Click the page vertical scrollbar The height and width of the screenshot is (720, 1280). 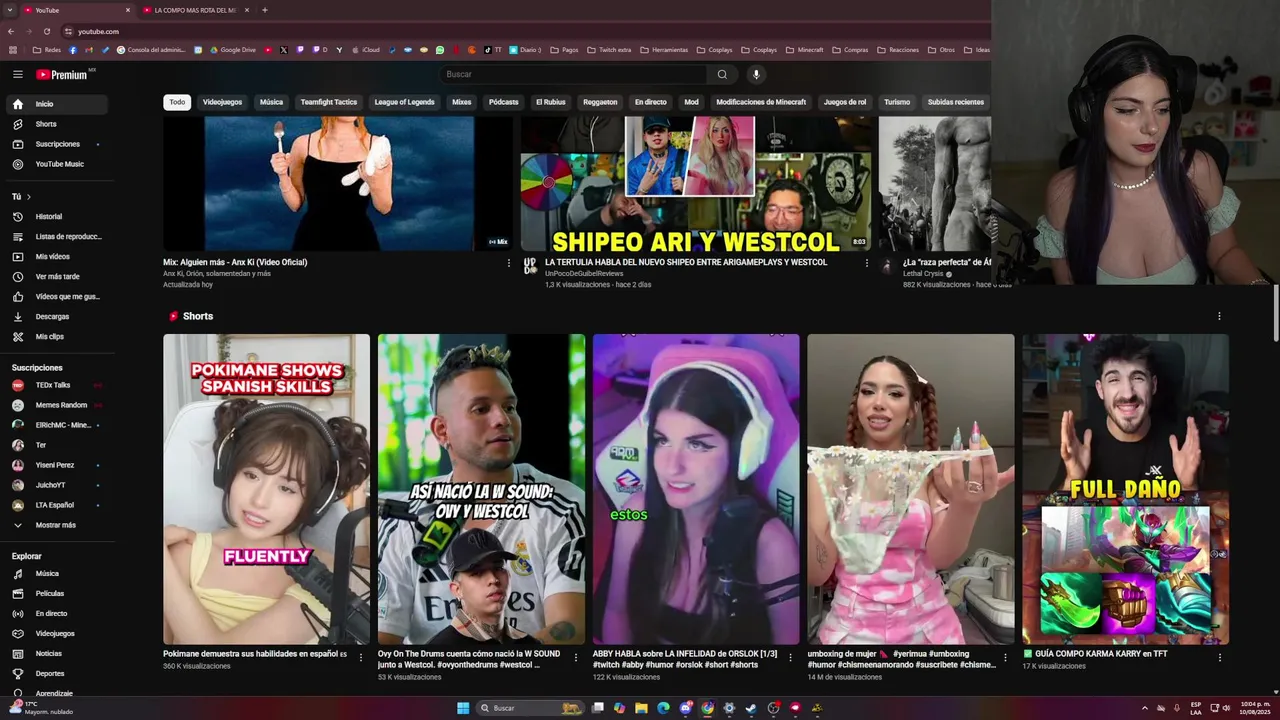point(1275,315)
